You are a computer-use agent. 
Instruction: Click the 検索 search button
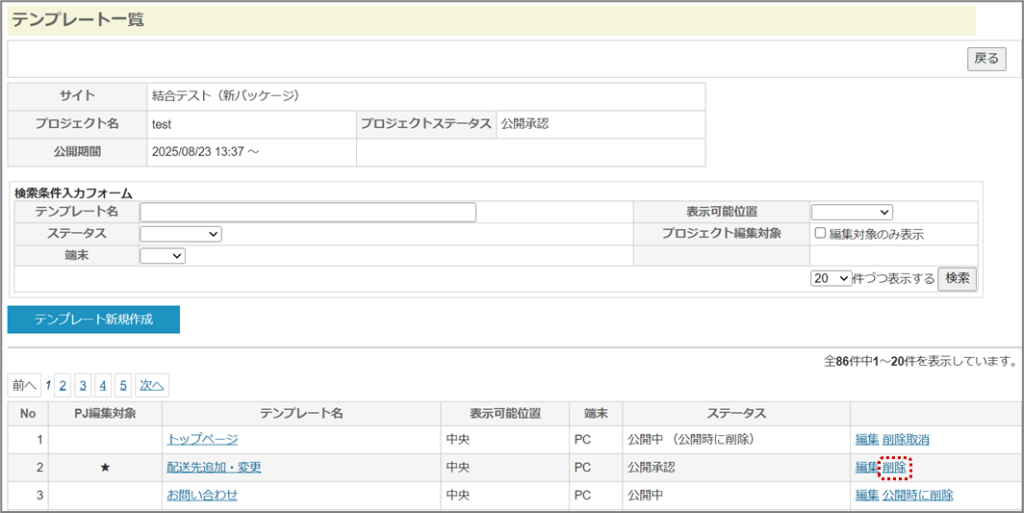[957, 279]
